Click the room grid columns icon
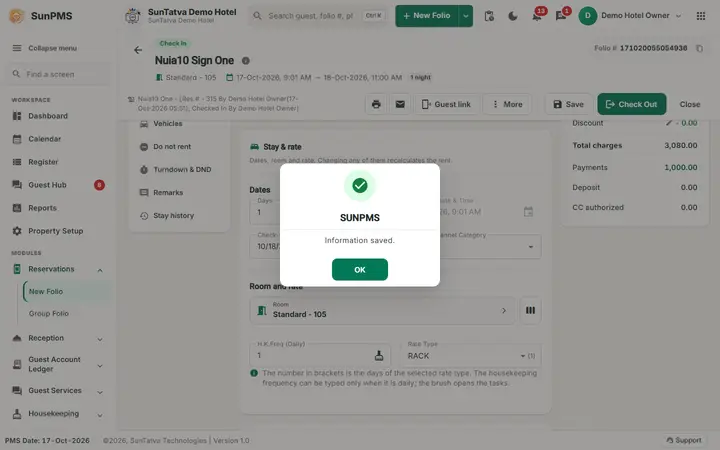The image size is (720, 450). point(530,311)
